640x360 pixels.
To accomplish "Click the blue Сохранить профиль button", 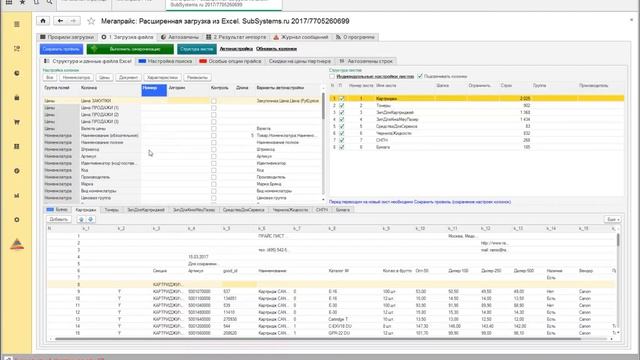I will click(61, 49).
